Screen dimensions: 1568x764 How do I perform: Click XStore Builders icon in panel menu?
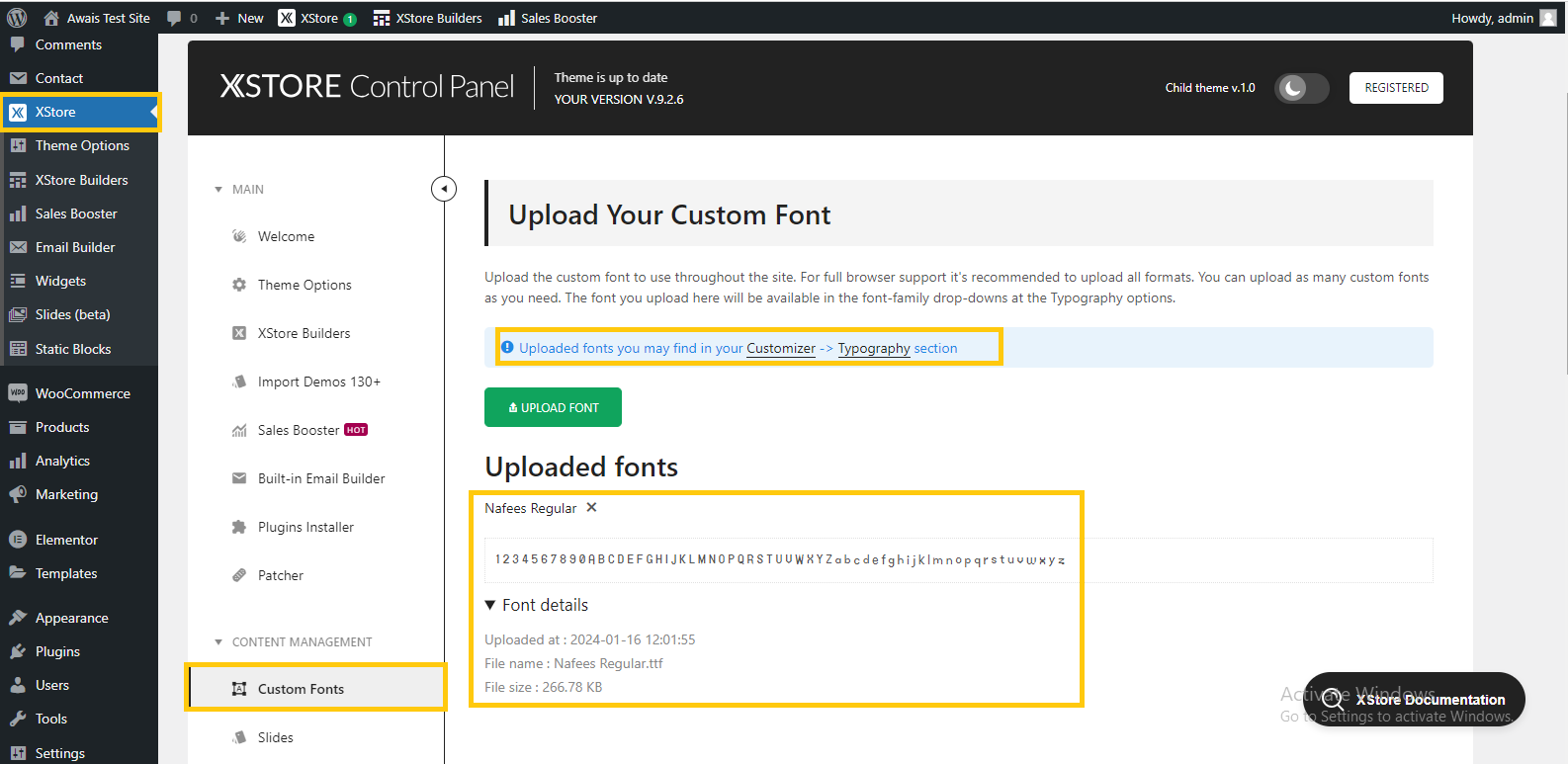(239, 333)
